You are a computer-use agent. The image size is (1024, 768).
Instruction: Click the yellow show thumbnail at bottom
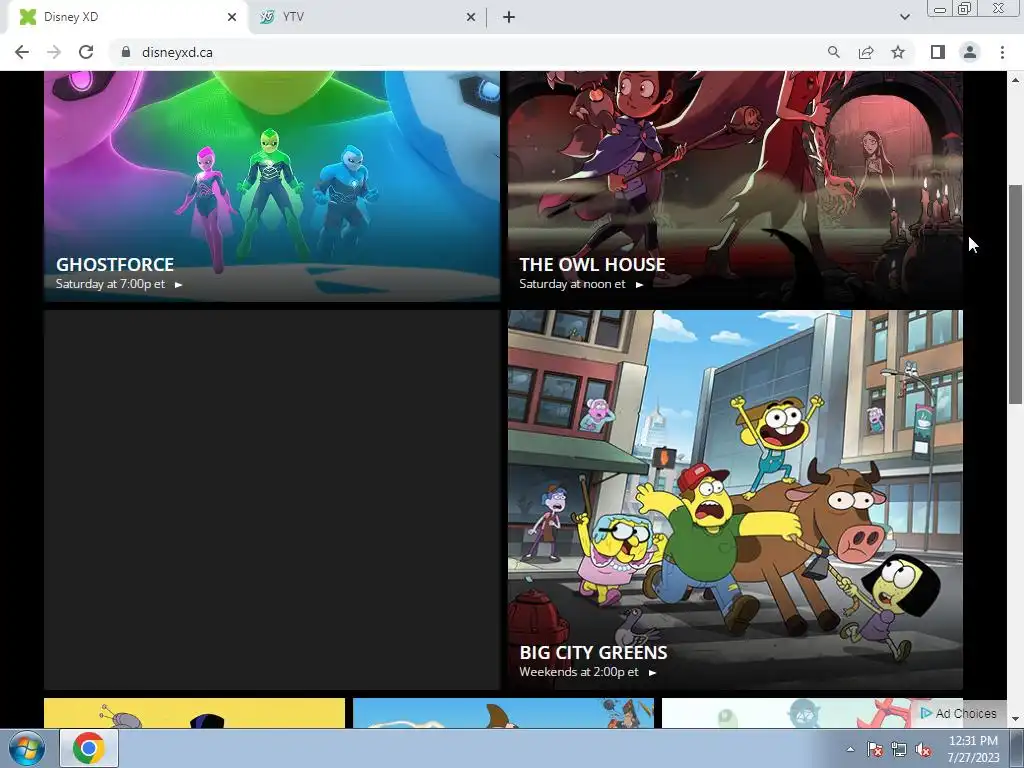coord(194,713)
